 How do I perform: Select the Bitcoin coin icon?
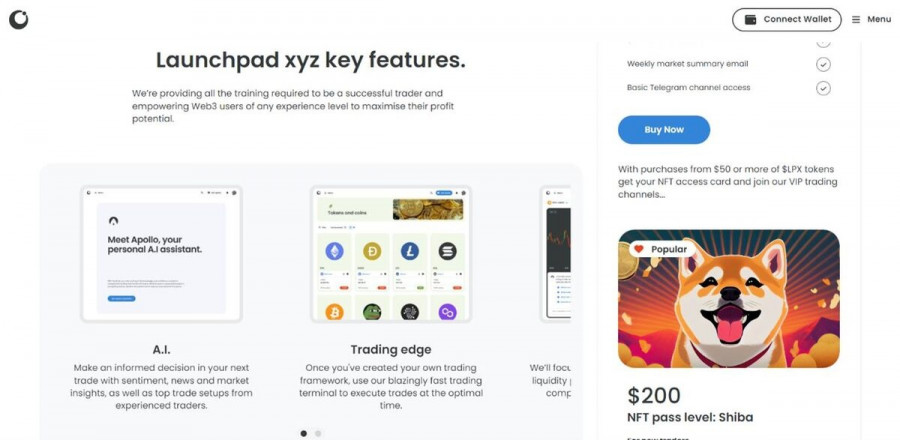(334, 312)
